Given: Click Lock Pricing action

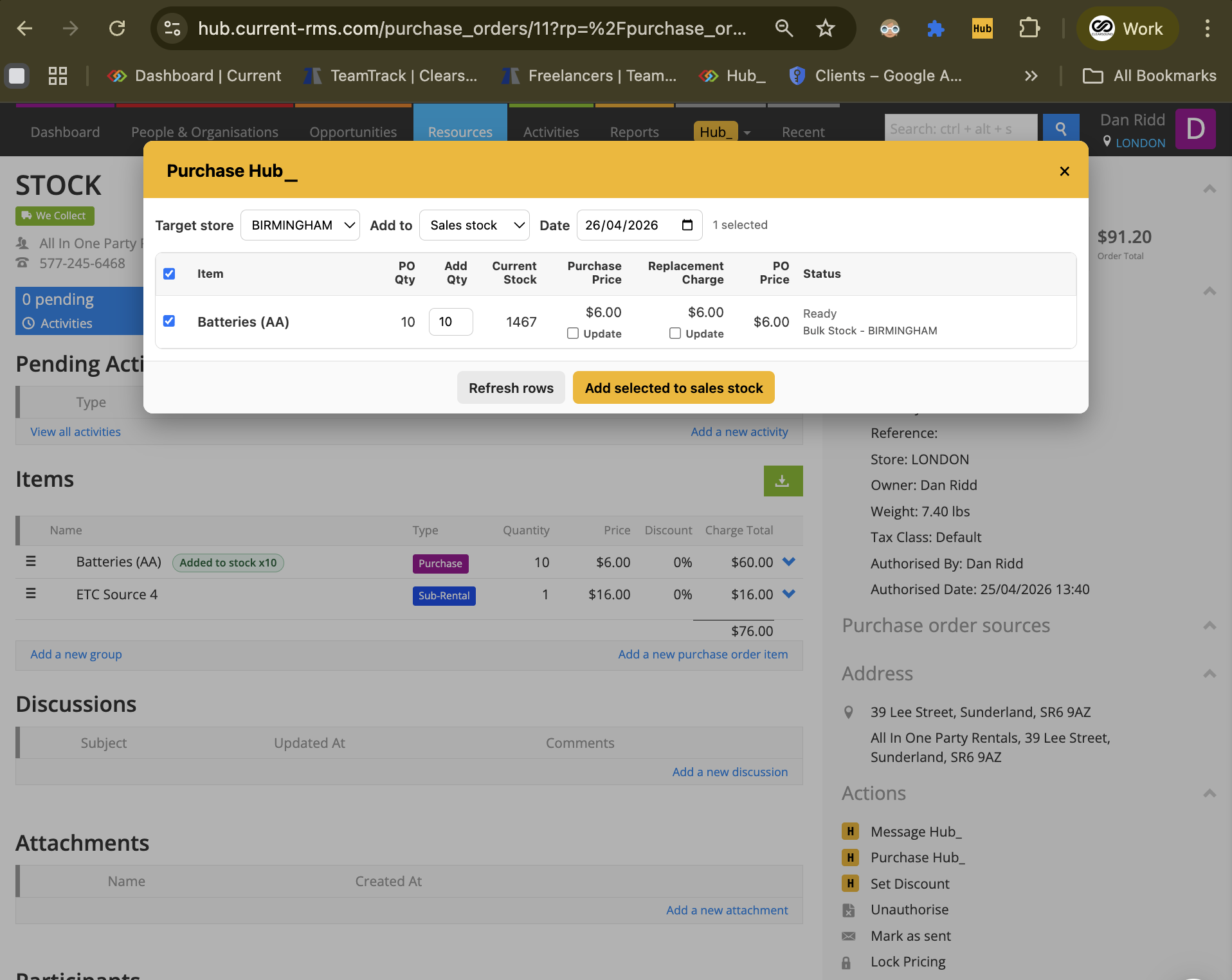Looking at the screenshot, I should [x=908, y=961].
